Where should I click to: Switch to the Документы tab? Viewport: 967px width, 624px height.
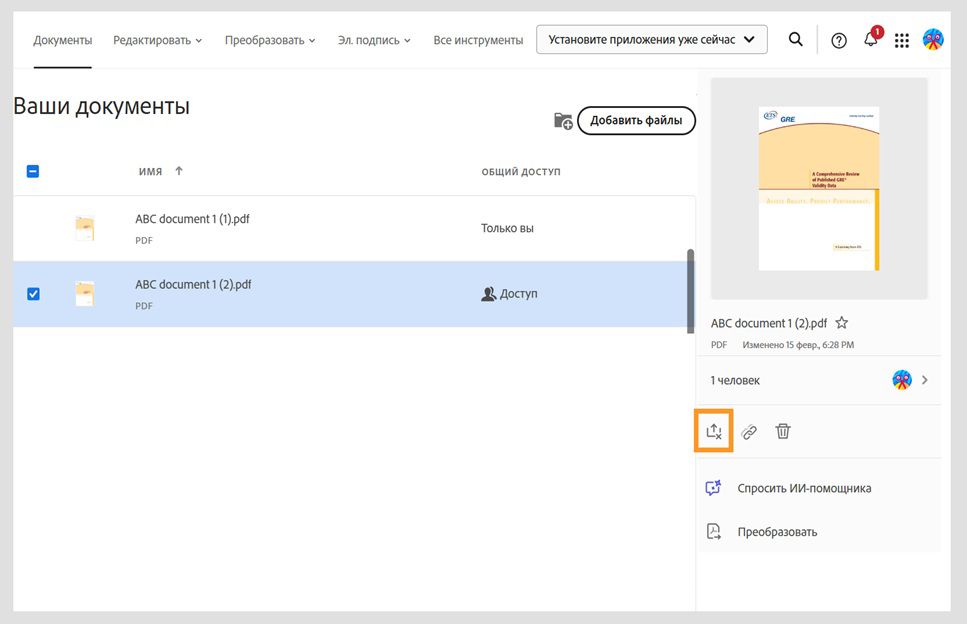[62, 40]
